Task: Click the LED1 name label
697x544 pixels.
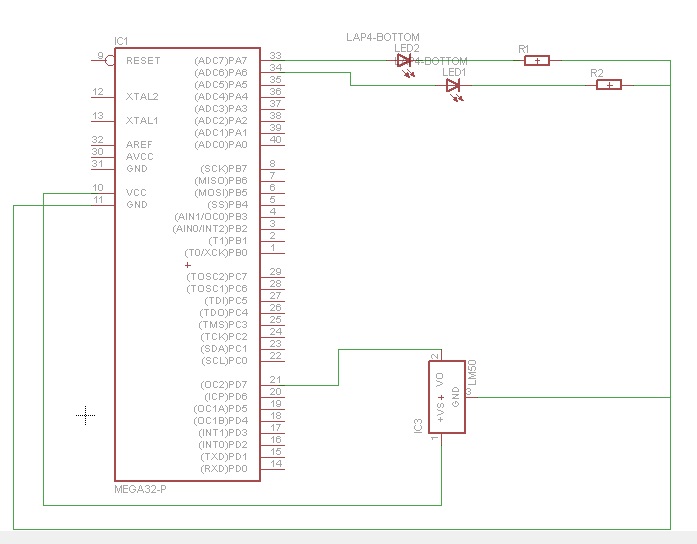Action: 454,72
